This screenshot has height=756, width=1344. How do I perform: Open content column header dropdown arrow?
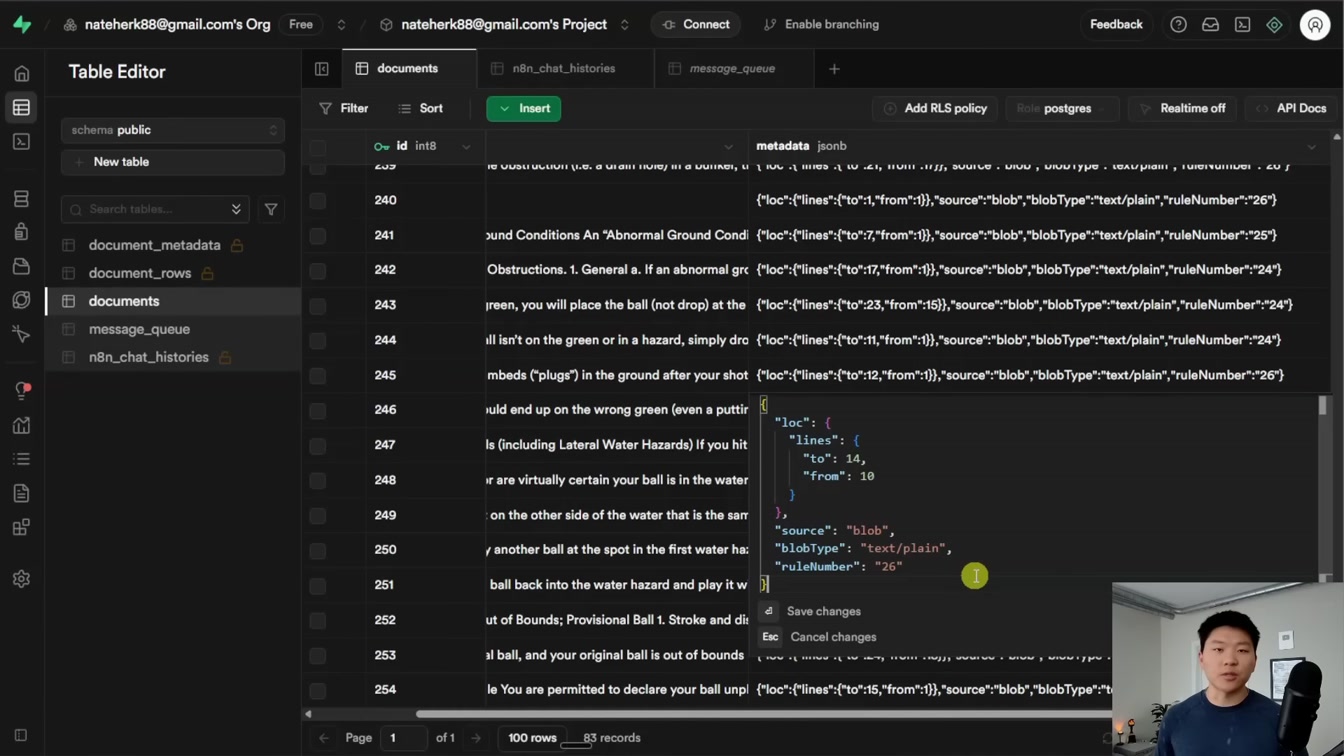[728, 147]
